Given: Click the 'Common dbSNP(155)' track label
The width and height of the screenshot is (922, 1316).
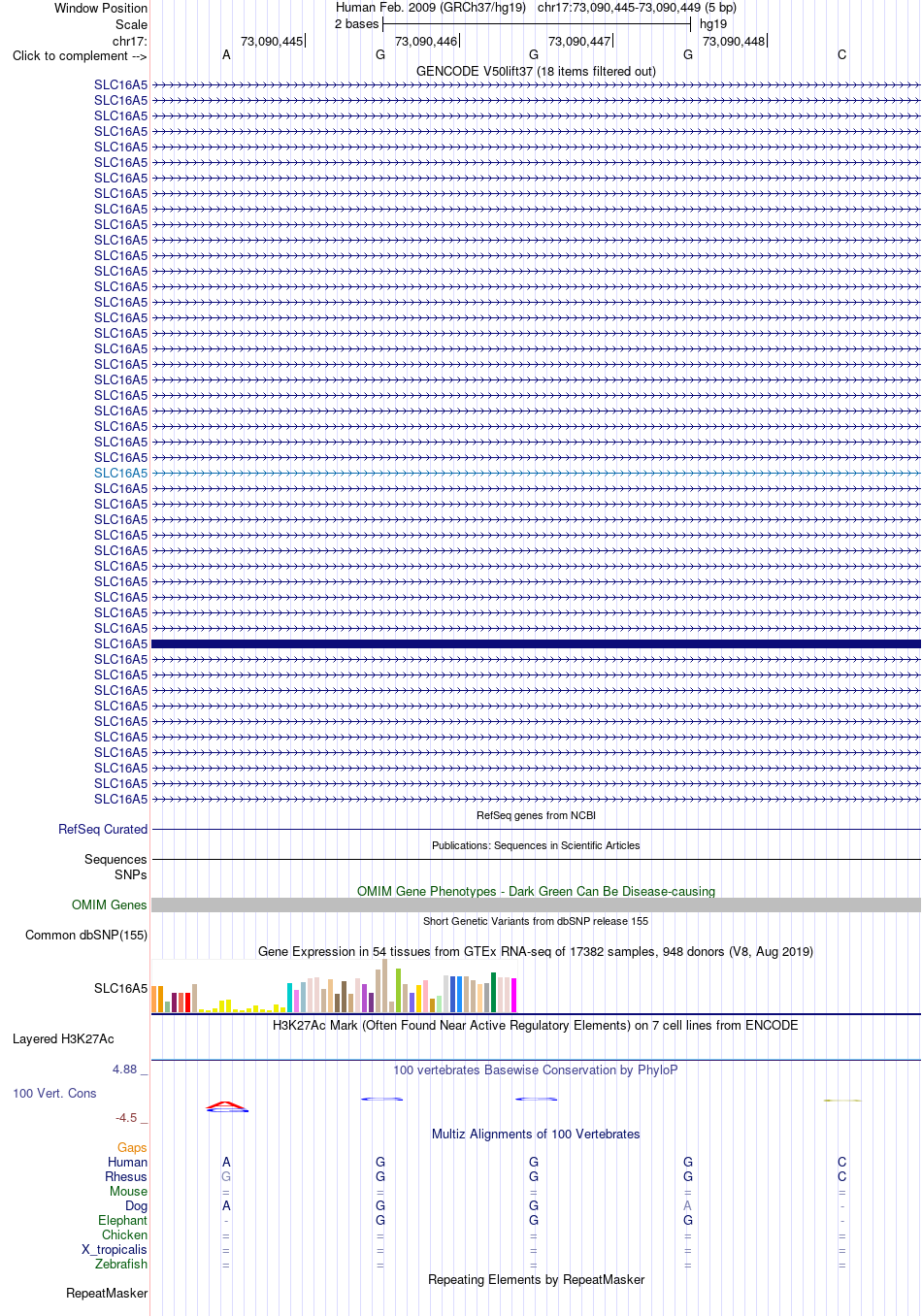Looking at the screenshot, I should point(86,935).
